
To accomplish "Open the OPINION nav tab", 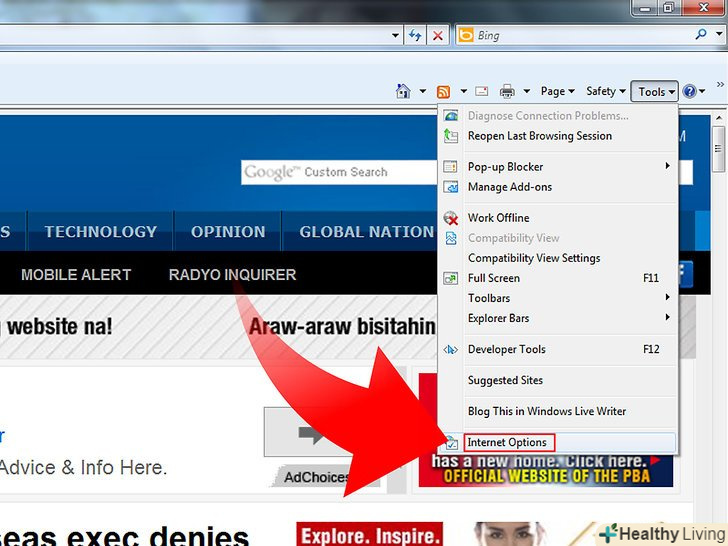I will point(228,231).
